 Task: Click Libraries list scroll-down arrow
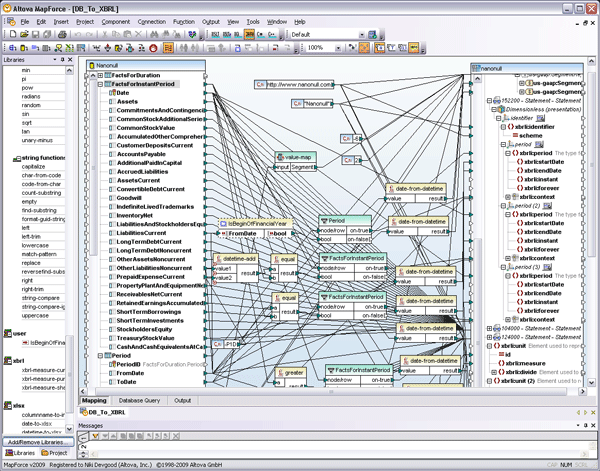[69, 429]
